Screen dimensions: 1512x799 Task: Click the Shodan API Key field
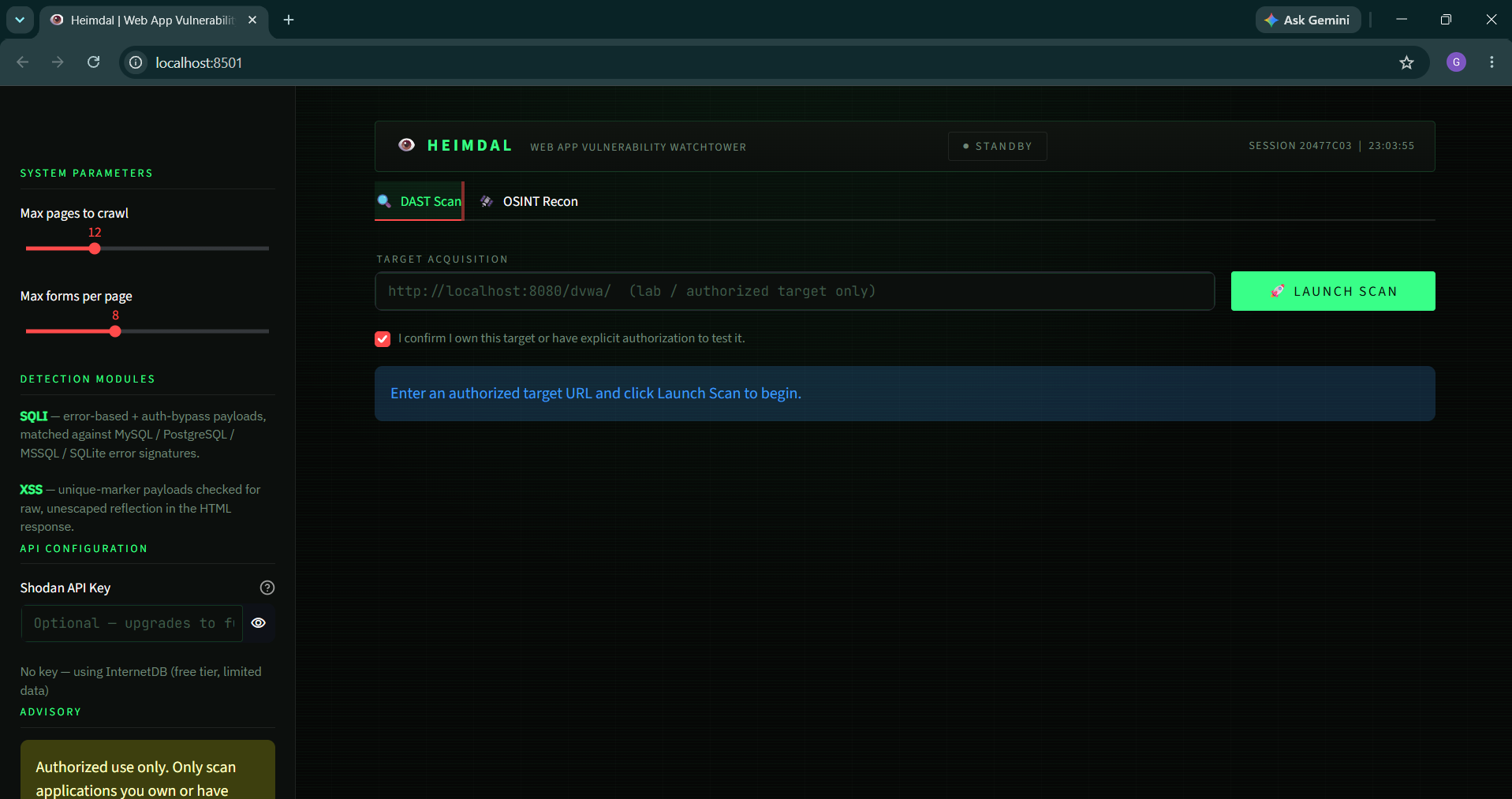point(132,623)
